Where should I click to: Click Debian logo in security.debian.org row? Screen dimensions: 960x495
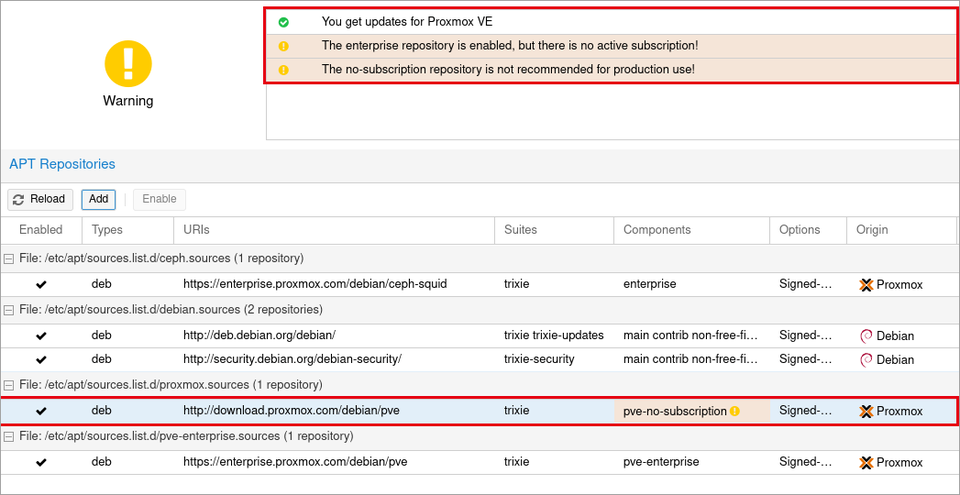[866, 360]
